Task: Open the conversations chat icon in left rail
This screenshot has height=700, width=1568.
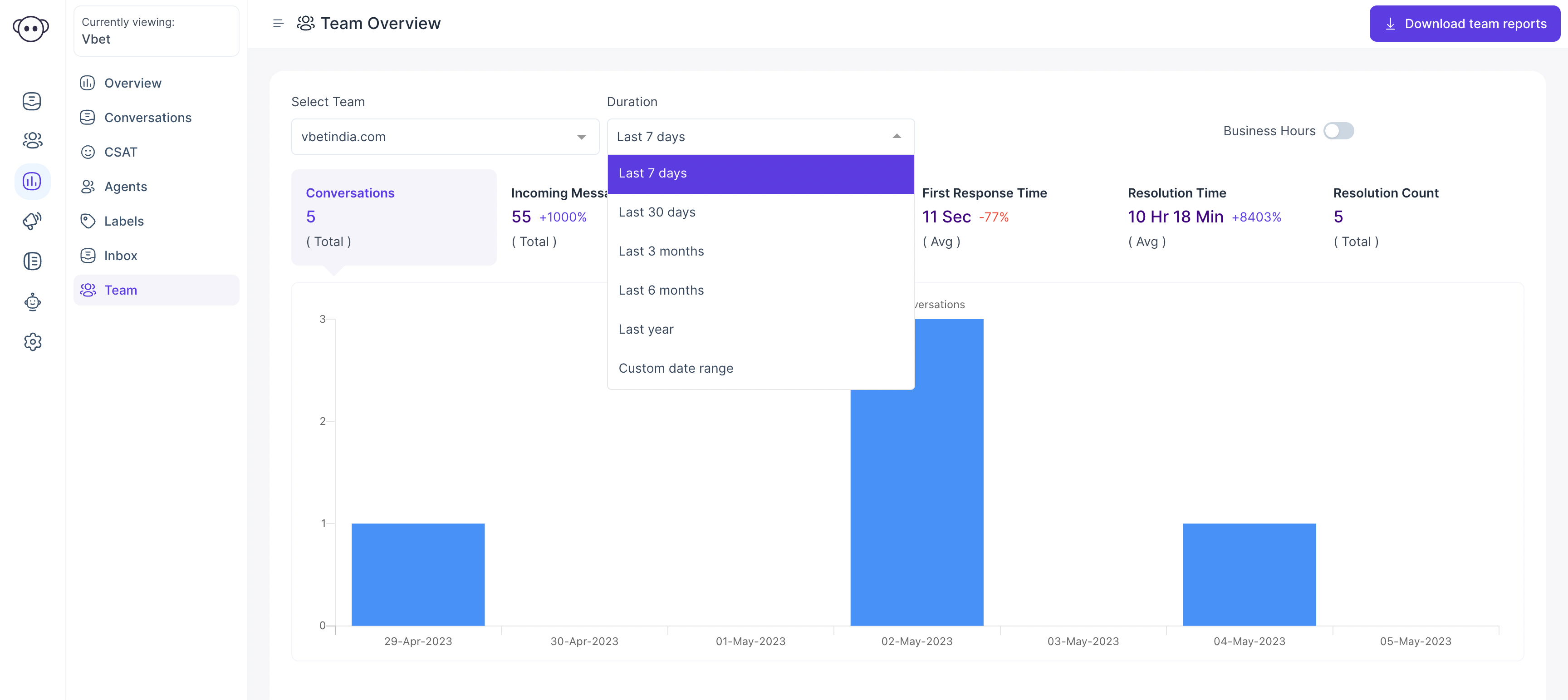Action: point(32,101)
